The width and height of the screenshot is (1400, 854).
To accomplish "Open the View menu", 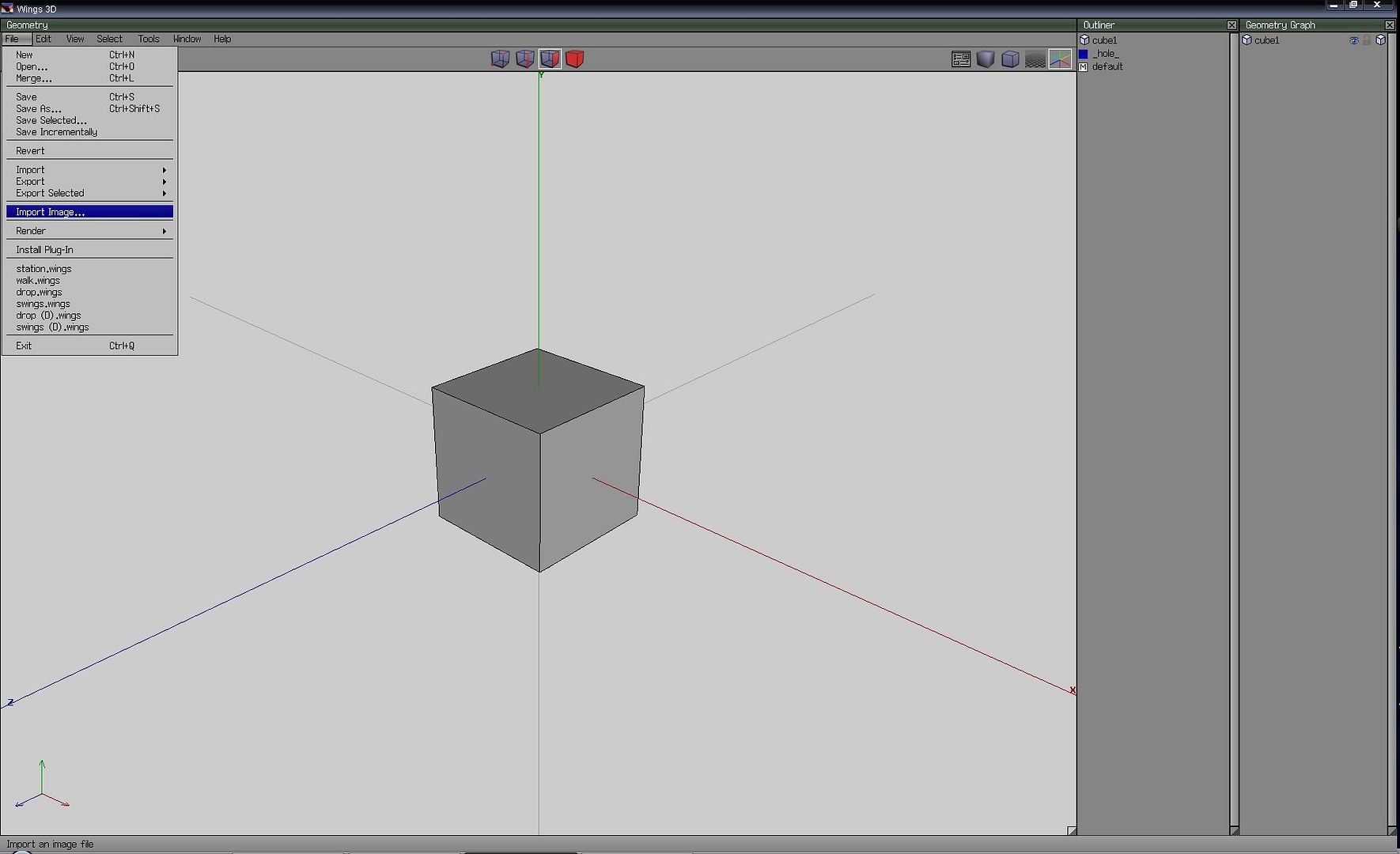I will click(75, 39).
